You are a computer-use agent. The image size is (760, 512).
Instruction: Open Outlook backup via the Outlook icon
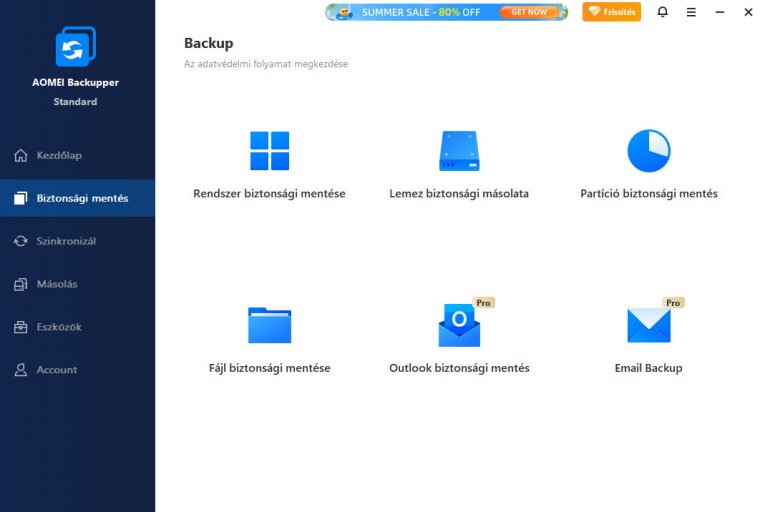pyautogui.click(x=459, y=325)
